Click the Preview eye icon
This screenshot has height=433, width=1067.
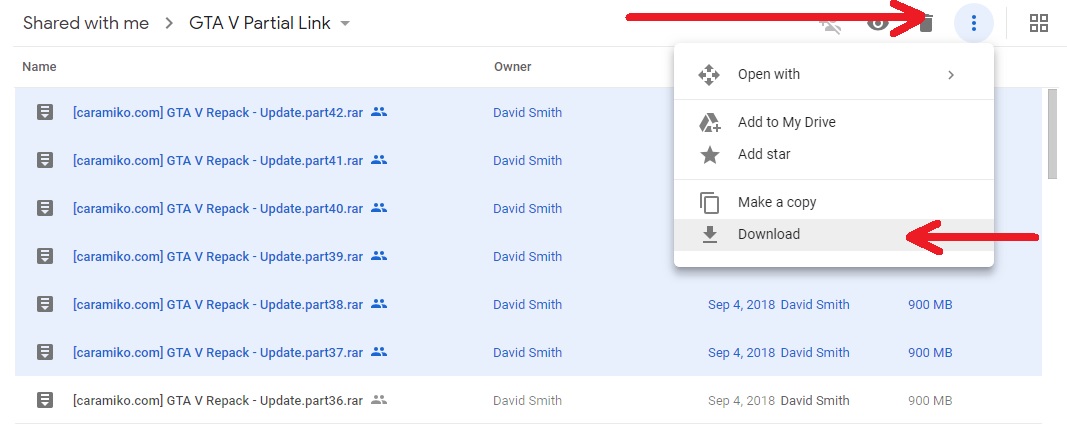tap(878, 23)
